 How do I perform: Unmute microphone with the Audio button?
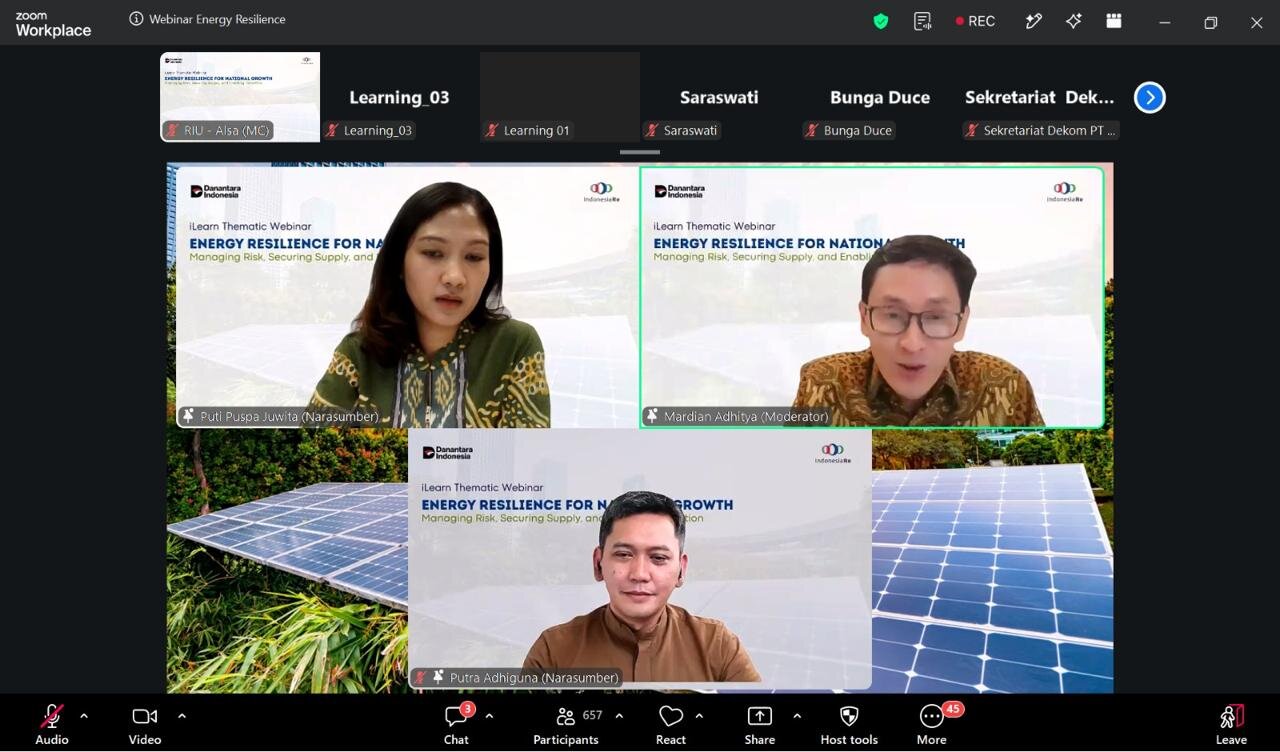[52, 724]
